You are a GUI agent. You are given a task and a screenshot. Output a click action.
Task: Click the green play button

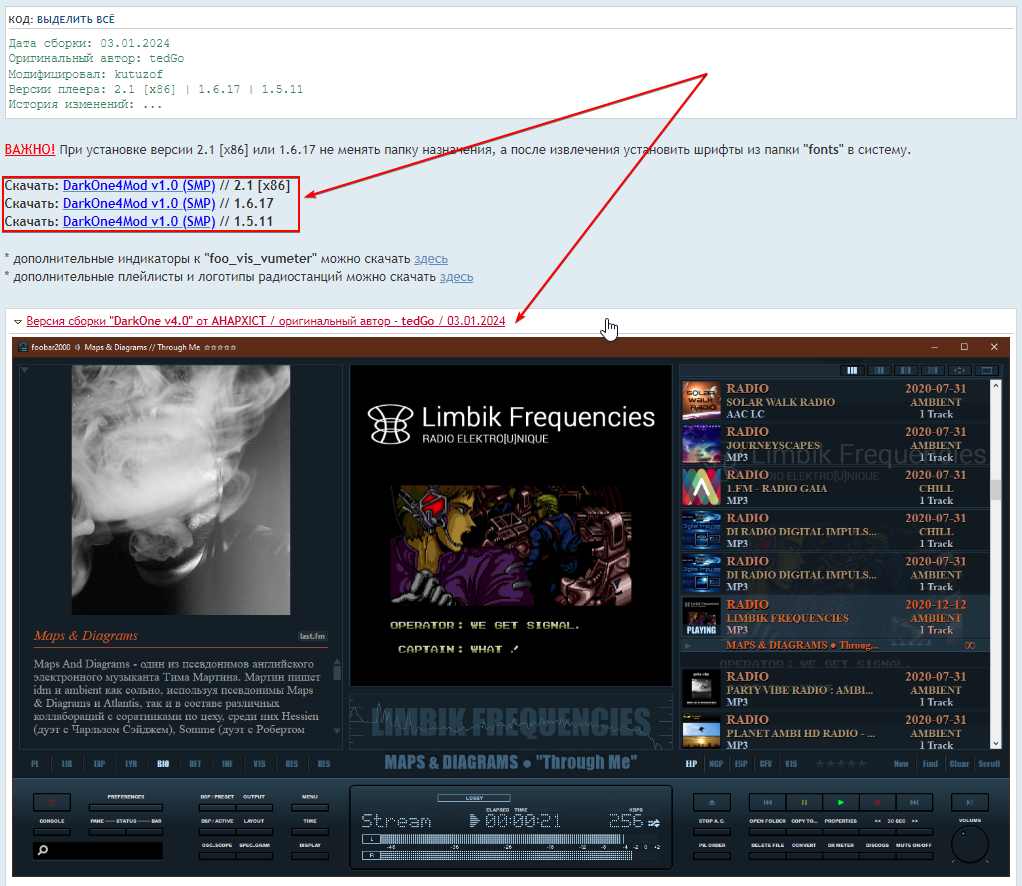pos(841,802)
